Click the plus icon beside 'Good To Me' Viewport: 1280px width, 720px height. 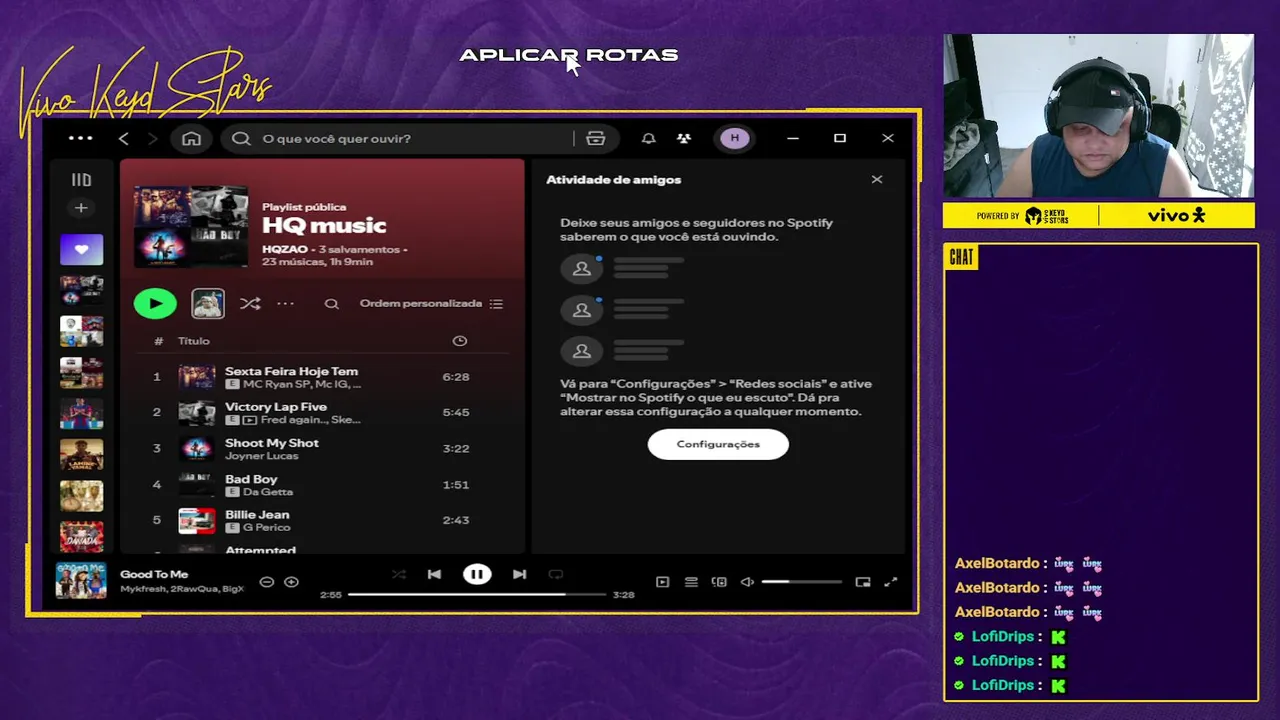tap(292, 582)
